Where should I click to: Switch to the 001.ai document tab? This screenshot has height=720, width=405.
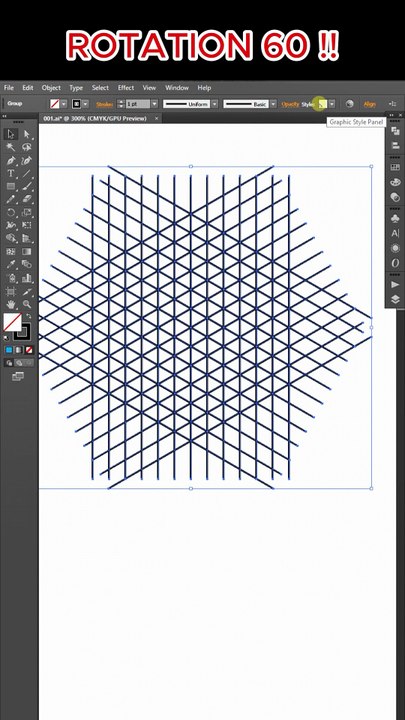pyautogui.click(x=95, y=118)
